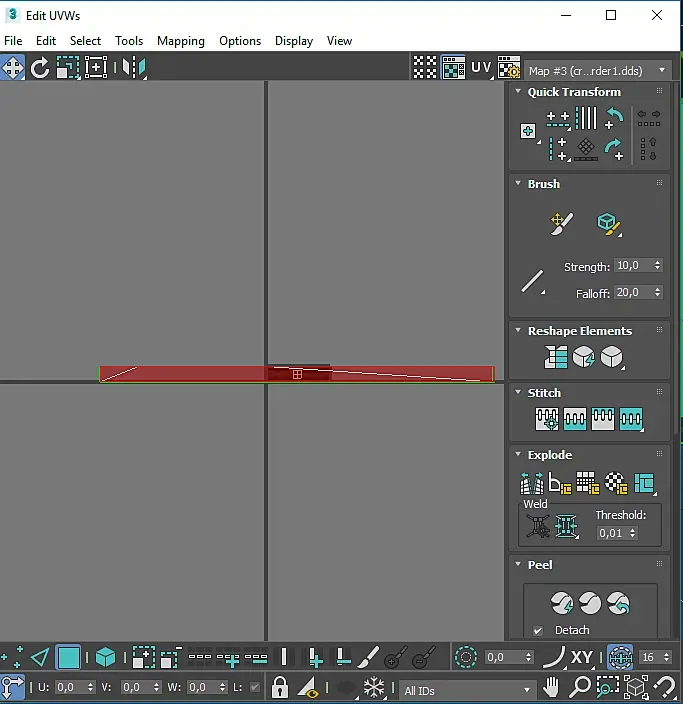Click the Zoom magnifier icon

point(580,688)
